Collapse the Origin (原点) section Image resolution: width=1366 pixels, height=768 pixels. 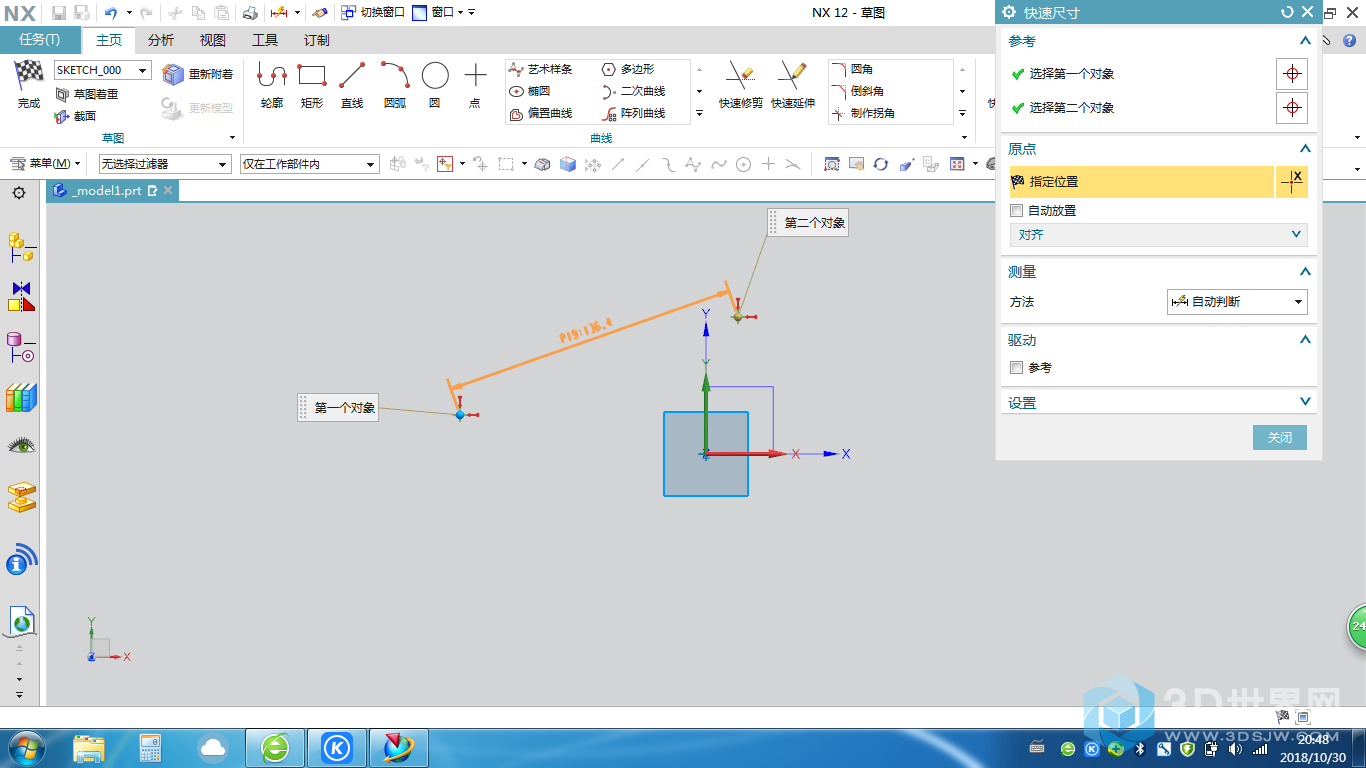pos(1304,149)
